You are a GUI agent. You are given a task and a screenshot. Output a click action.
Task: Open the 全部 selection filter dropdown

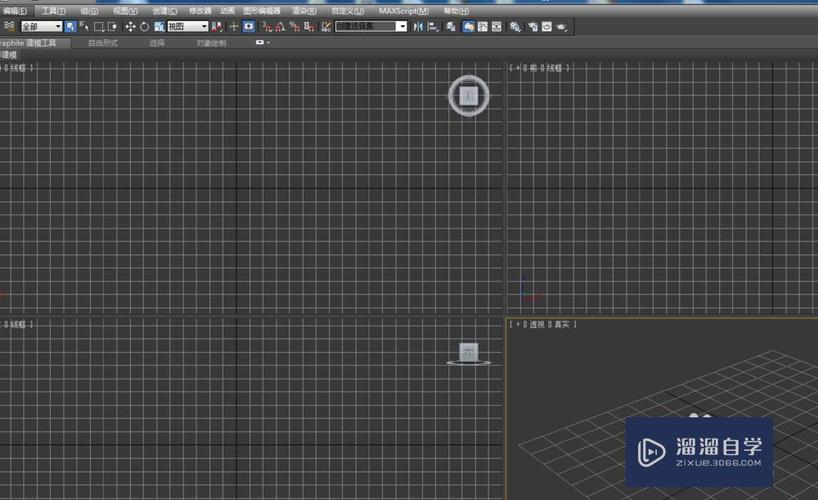[x=41, y=26]
